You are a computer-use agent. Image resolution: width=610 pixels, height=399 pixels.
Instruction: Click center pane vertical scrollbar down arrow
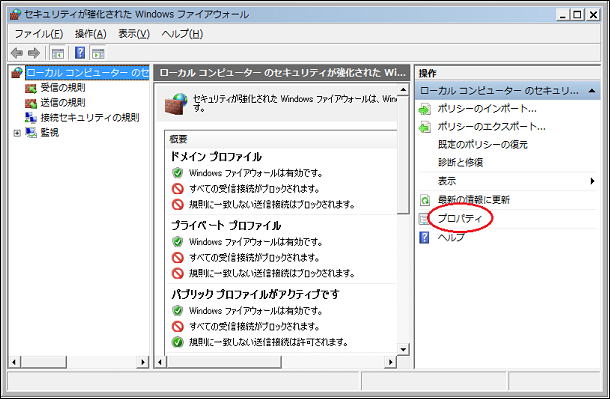pos(403,349)
